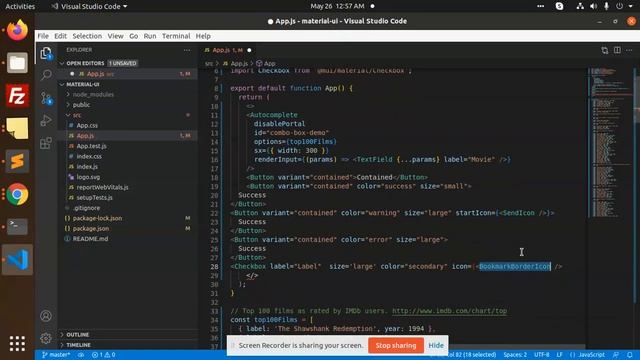Open Terminal from the dock

[x=17, y=227]
